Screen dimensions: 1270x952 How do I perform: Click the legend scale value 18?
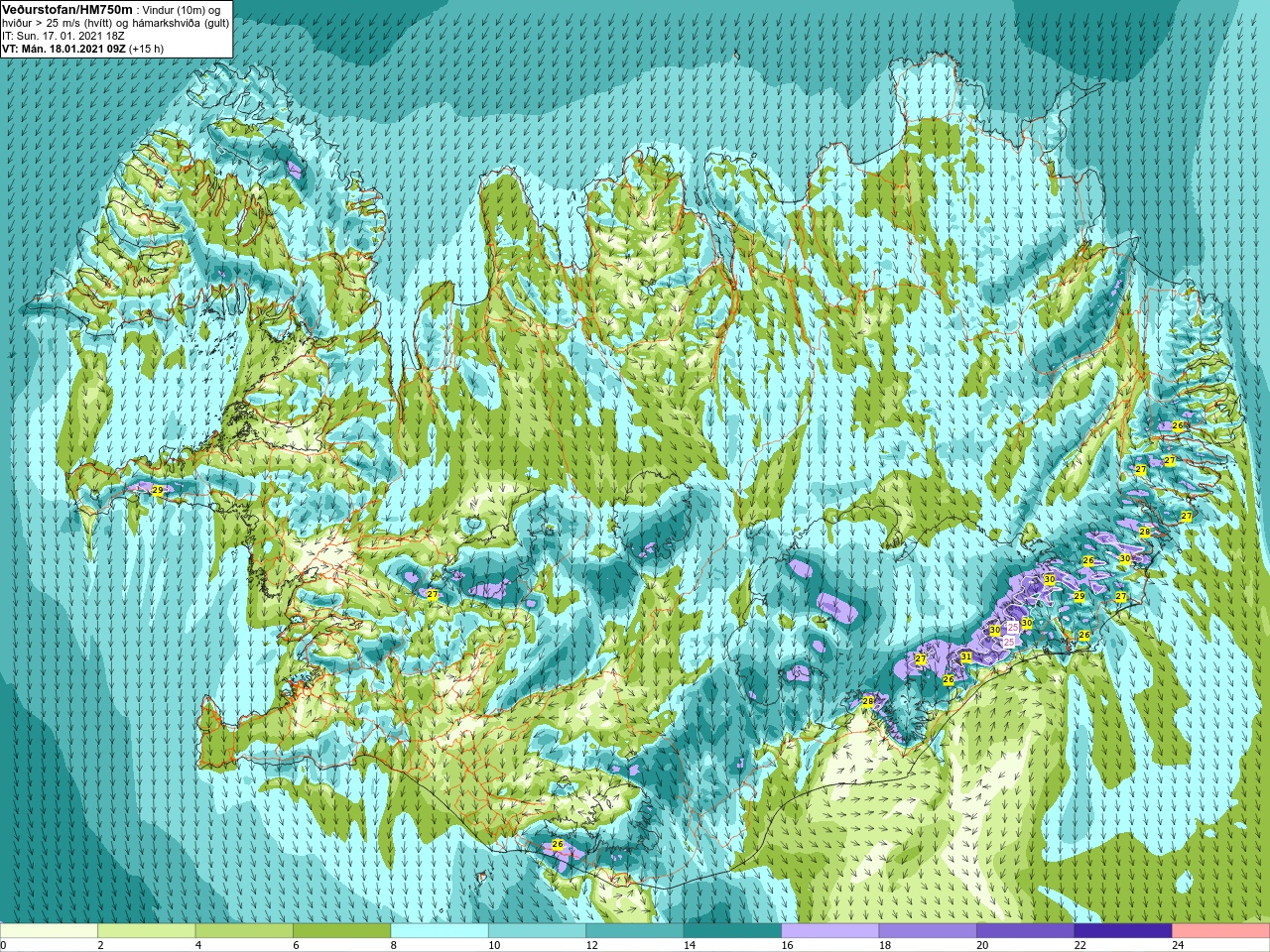885,945
